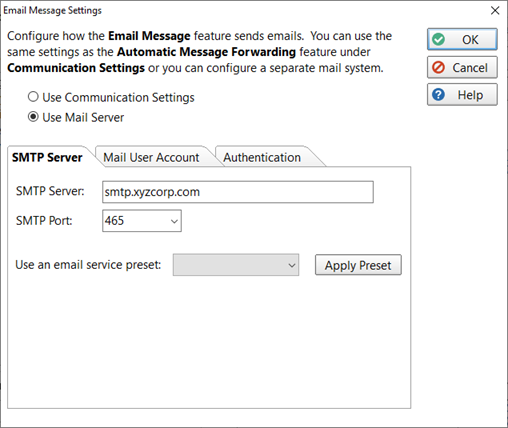This screenshot has width=508, height=428.
Task: Cancel the email message settings
Action: click(462, 67)
